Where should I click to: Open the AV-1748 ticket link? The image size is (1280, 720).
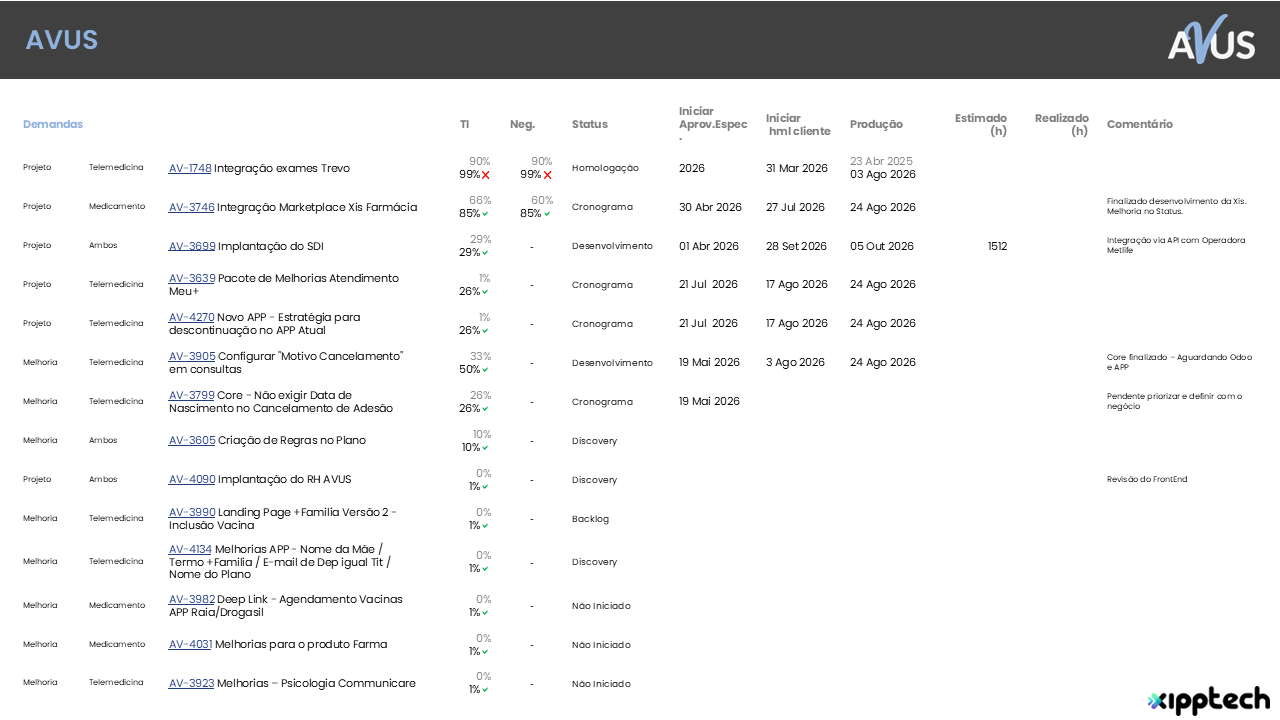click(190, 168)
